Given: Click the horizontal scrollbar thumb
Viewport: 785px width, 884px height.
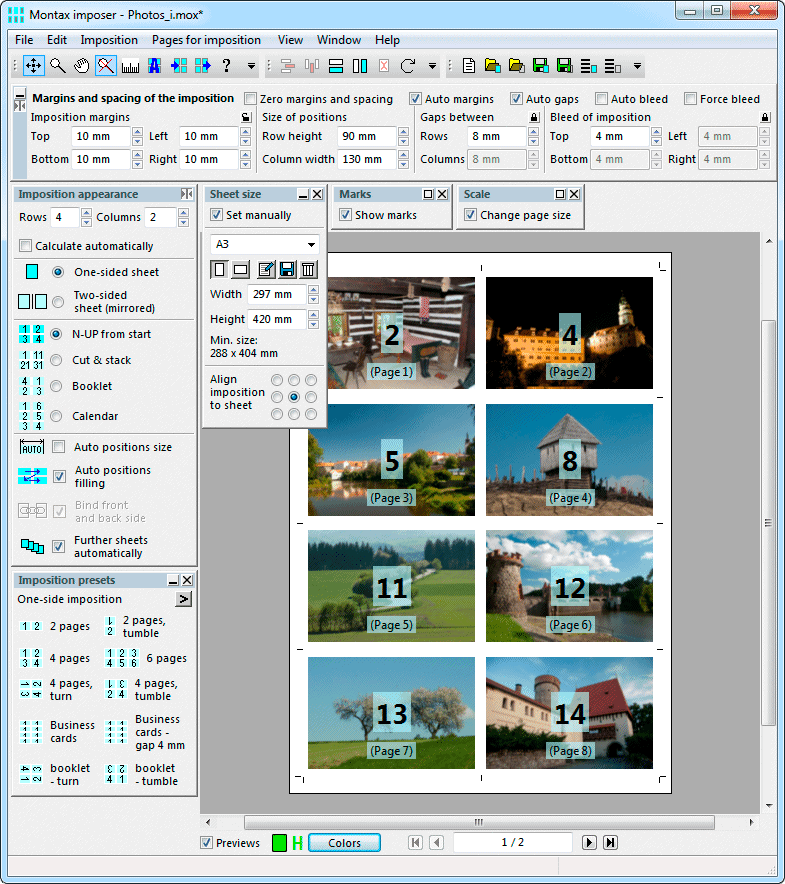Looking at the screenshot, I should point(479,822).
